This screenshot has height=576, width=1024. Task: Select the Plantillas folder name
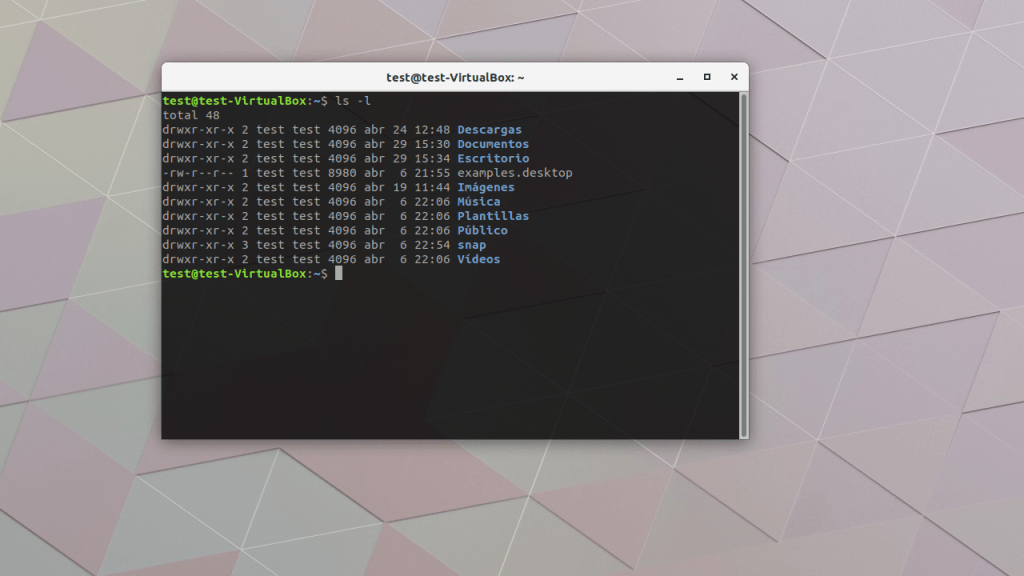[x=493, y=215]
